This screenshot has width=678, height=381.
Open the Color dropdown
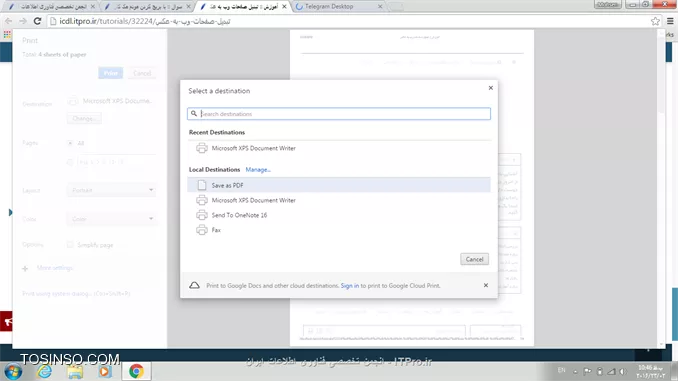click(x=112, y=219)
